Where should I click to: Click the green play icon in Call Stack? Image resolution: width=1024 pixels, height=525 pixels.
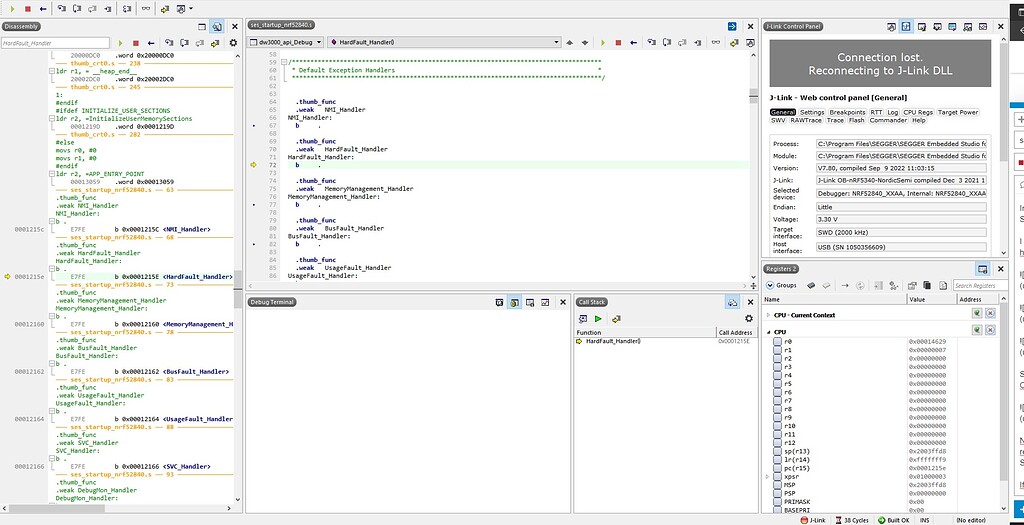point(598,318)
